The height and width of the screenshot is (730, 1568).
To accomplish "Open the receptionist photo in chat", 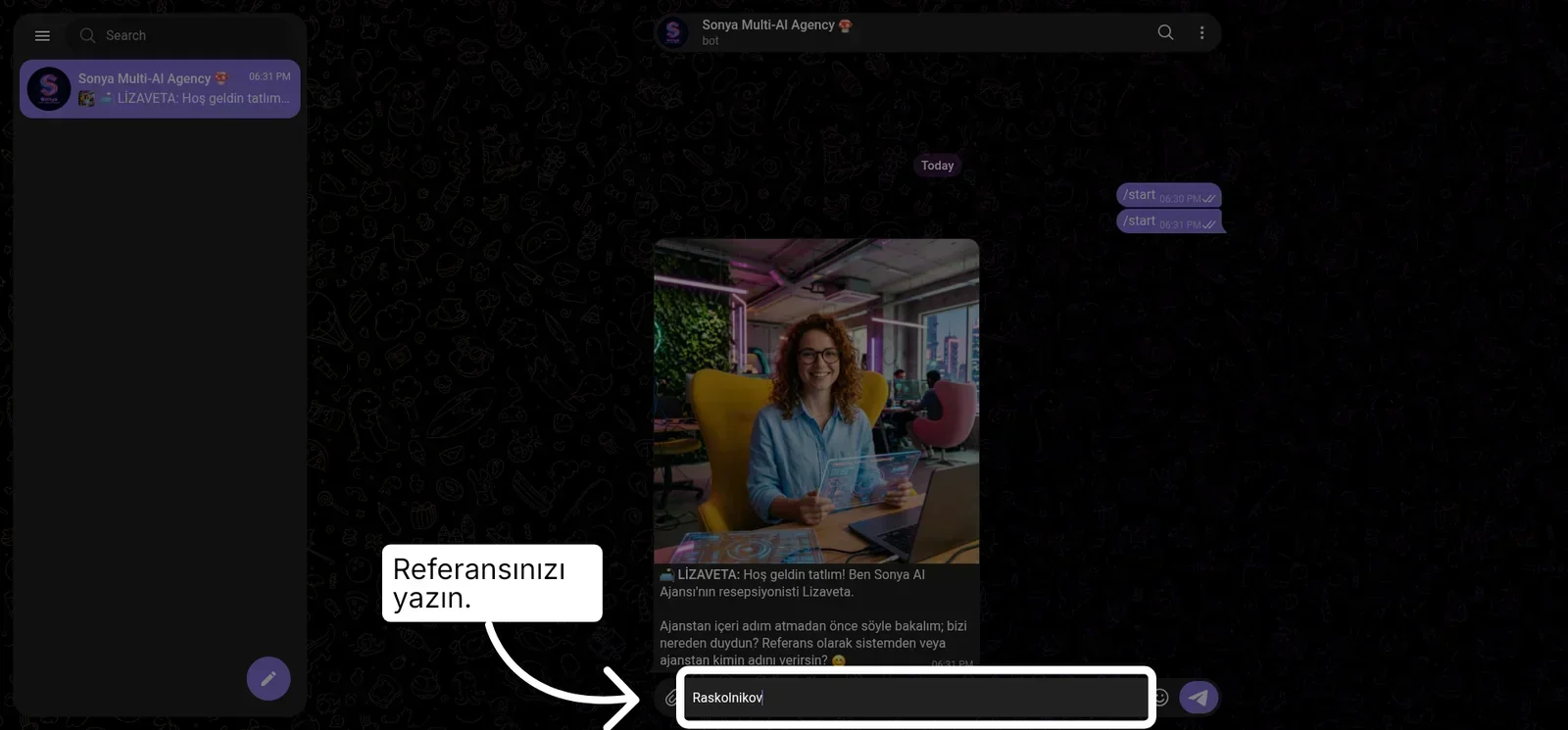I will [x=816, y=401].
